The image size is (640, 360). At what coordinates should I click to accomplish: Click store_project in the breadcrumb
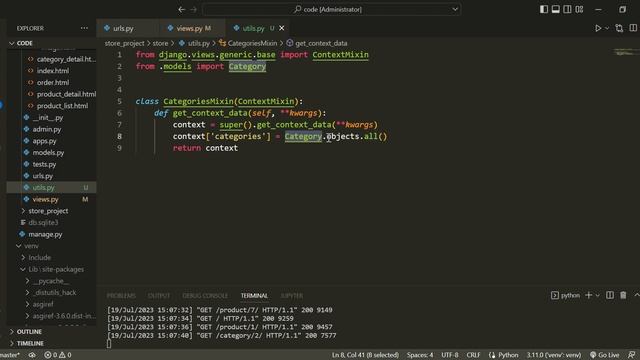(x=124, y=43)
